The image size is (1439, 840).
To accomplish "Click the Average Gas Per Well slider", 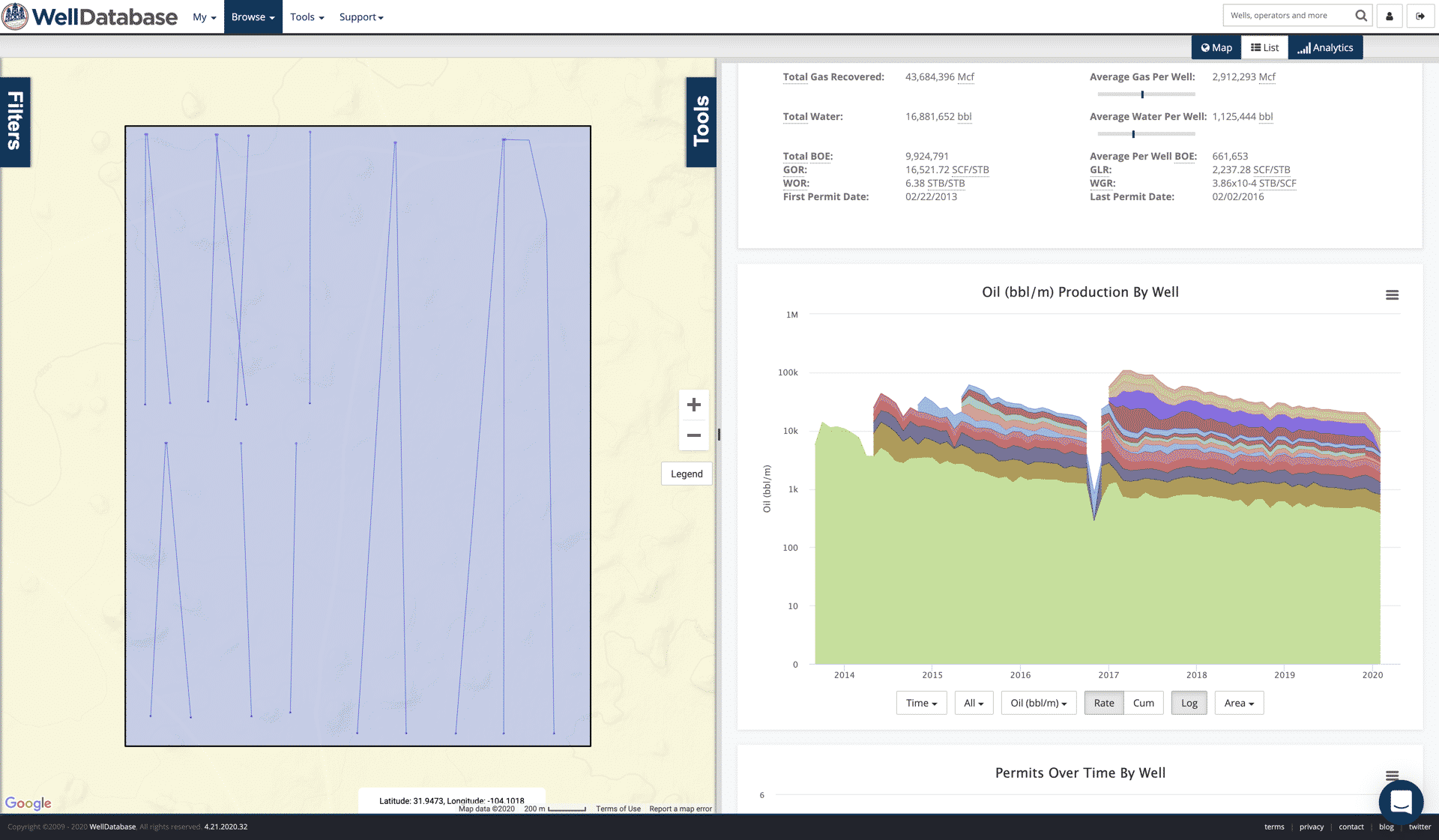I will [1146, 94].
